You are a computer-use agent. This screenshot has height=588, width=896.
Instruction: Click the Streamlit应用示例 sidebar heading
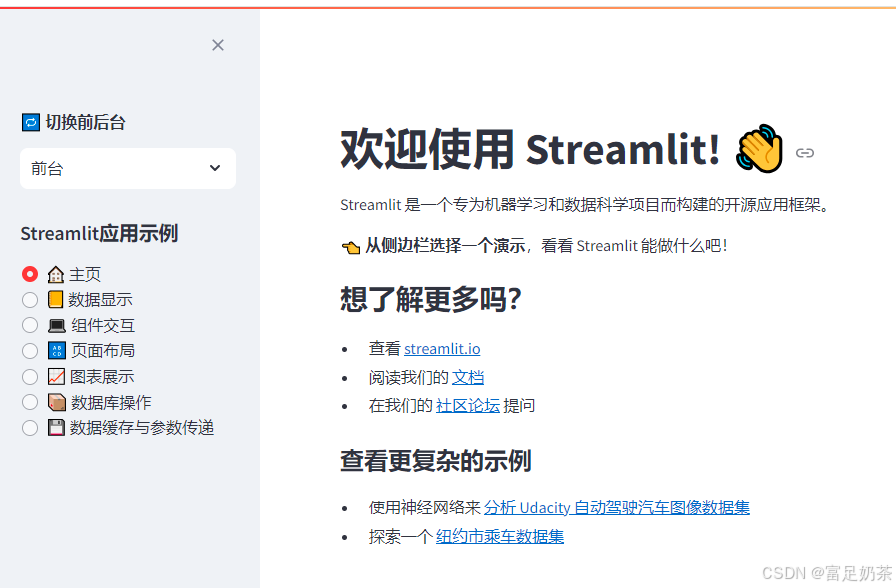pos(99,233)
